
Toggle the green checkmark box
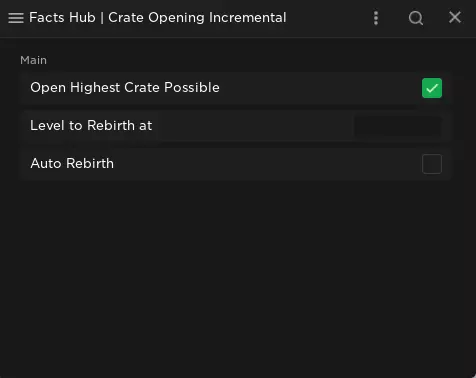[432, 88]
